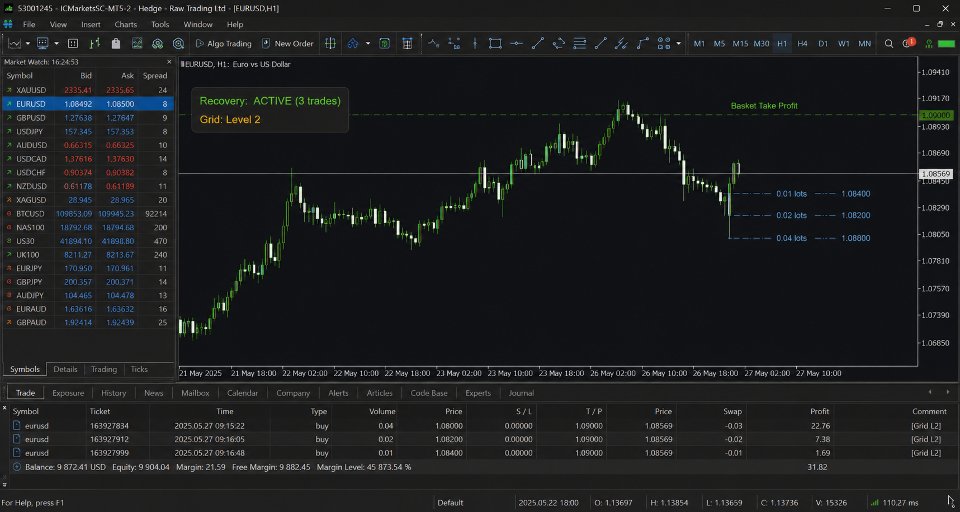Open a New Order
The image size is (960, 512).
click(287, 43)
